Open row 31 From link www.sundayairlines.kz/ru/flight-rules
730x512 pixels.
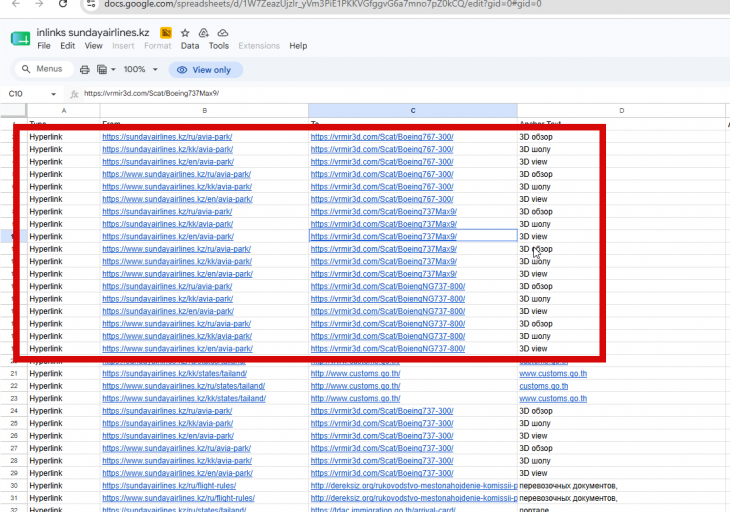(178, 498)
